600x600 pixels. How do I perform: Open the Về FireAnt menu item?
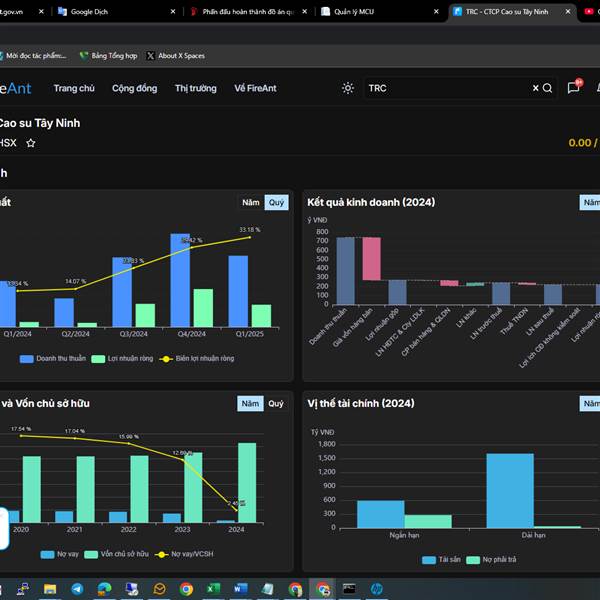pos(255,88)
